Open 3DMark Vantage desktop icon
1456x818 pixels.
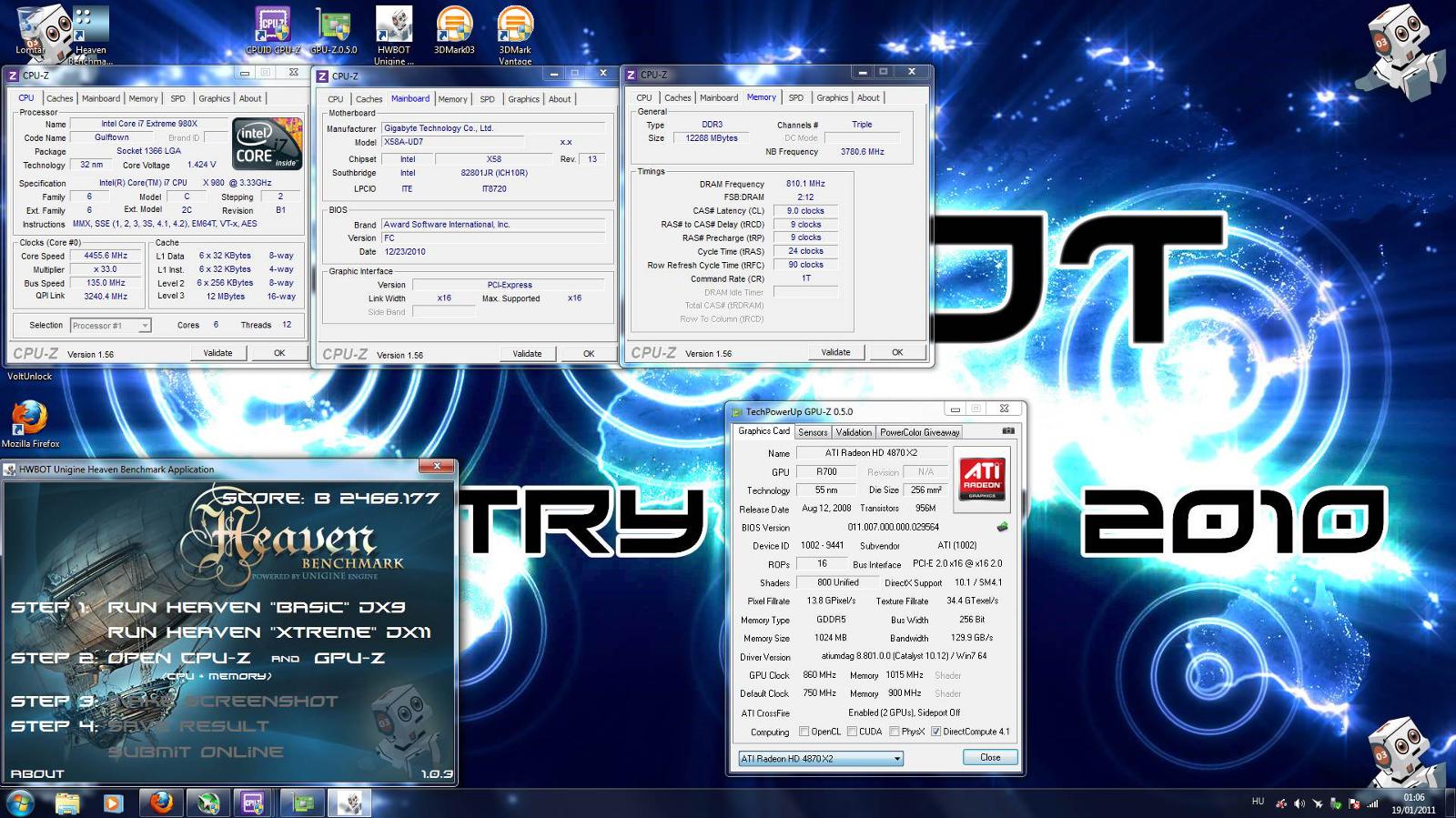515,35
